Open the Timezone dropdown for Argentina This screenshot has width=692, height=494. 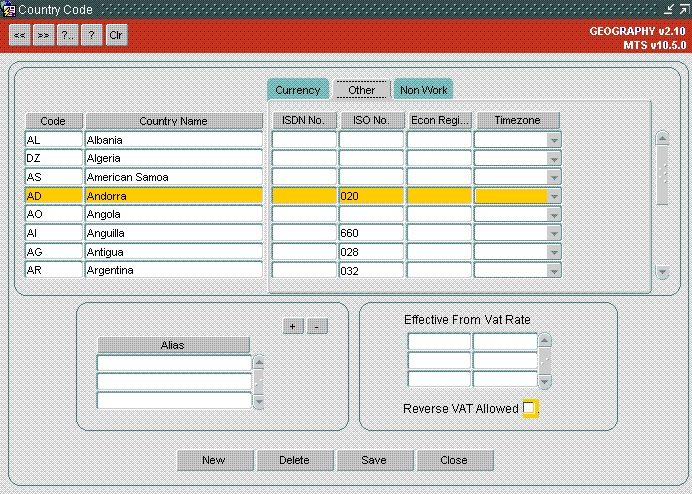click(x=554, y=271)
